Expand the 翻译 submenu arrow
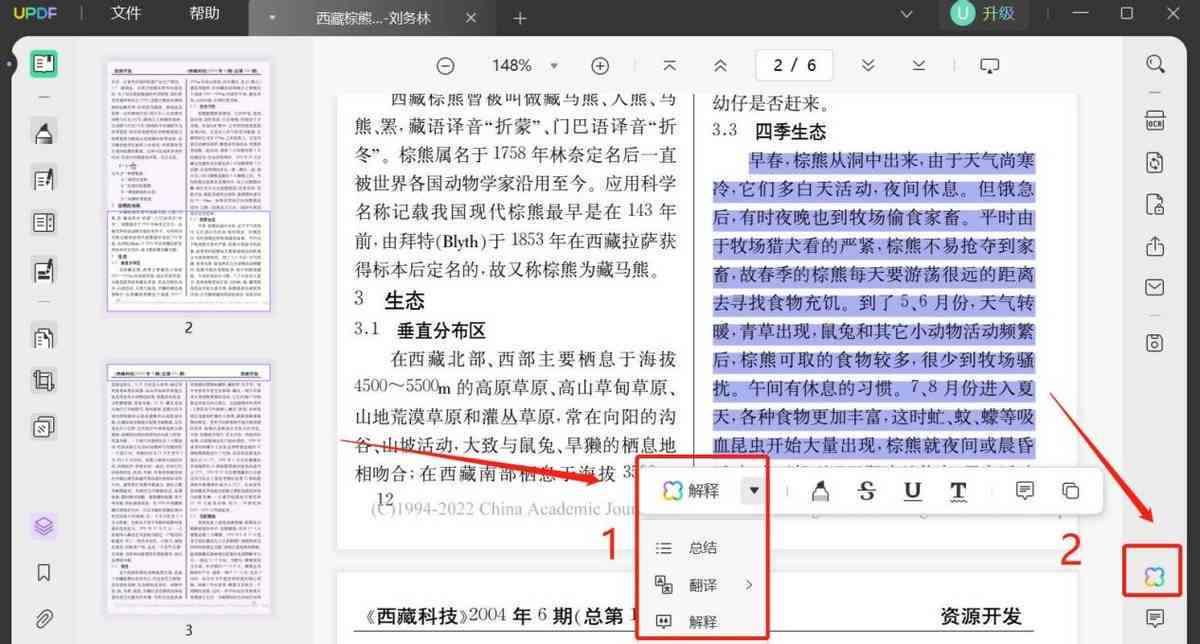 [x=748, y=585]
